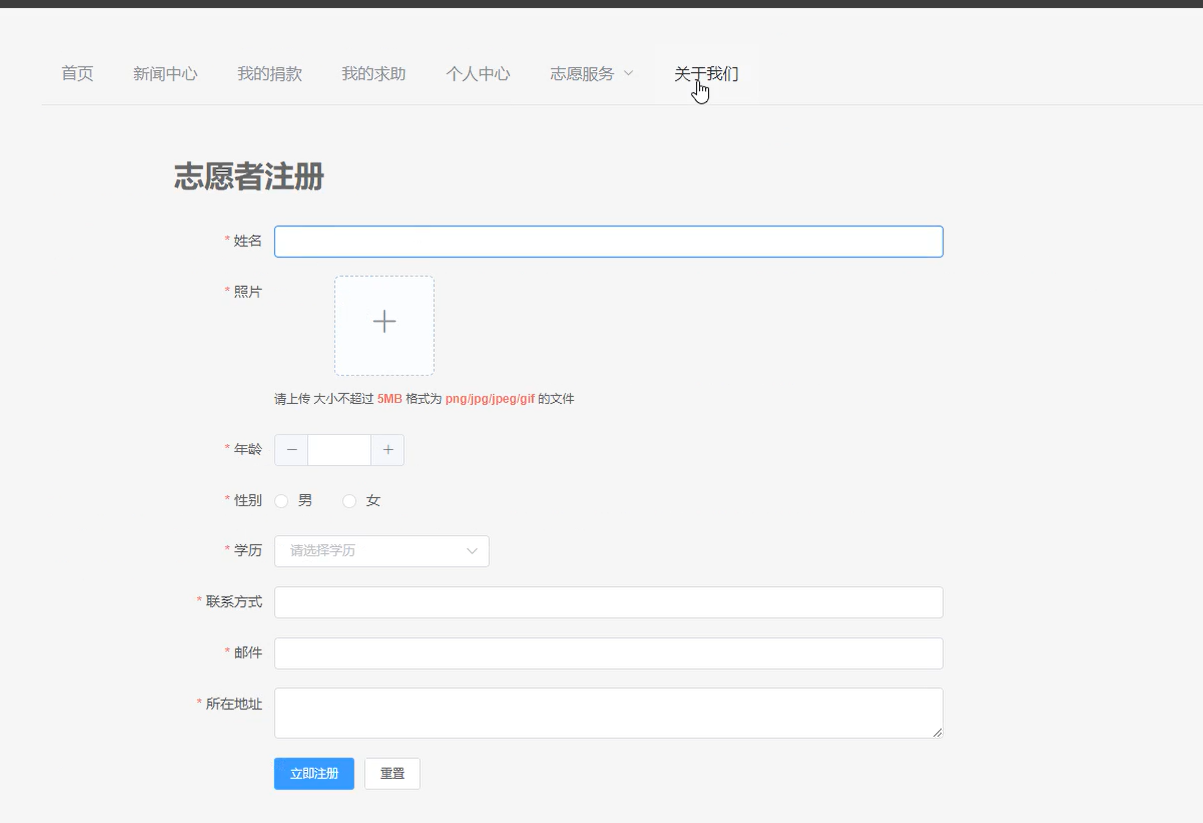This screenshot has width=1203, height=823.
Task: Open the 首页 nav item
Action: point(77,74)
